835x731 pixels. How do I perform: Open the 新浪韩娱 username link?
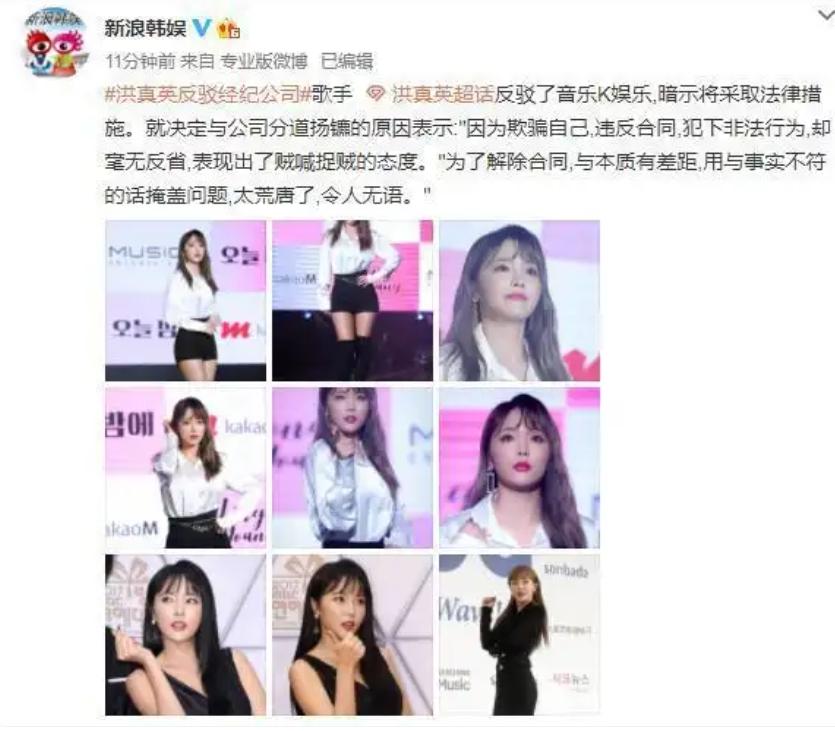(145, 28)
